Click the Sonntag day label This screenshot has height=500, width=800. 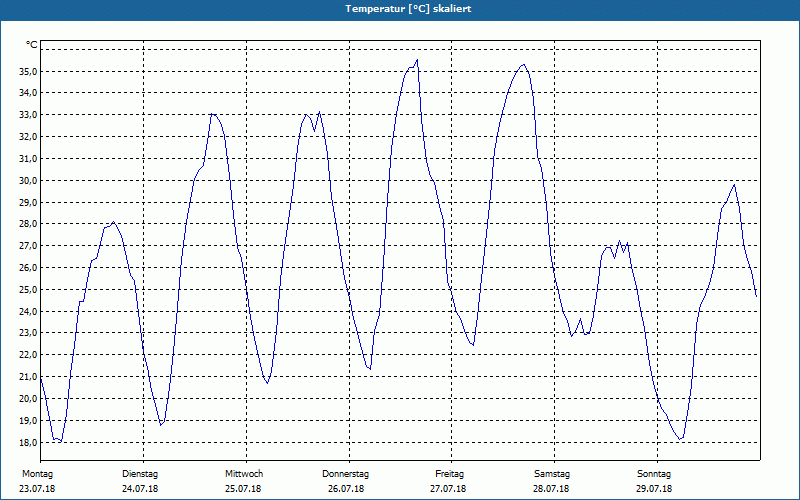[x=654, y=474]
